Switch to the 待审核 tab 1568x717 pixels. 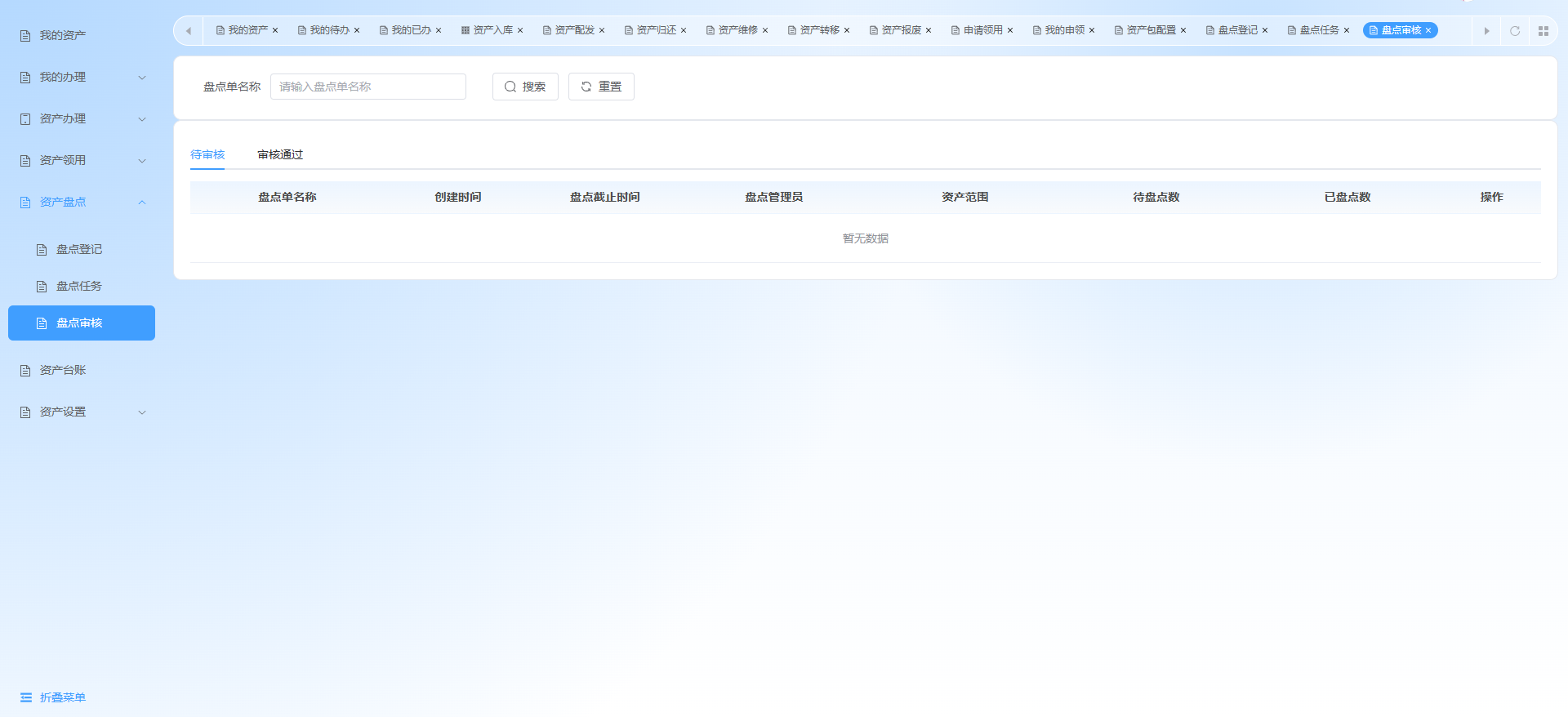click(x=207, y=154)
